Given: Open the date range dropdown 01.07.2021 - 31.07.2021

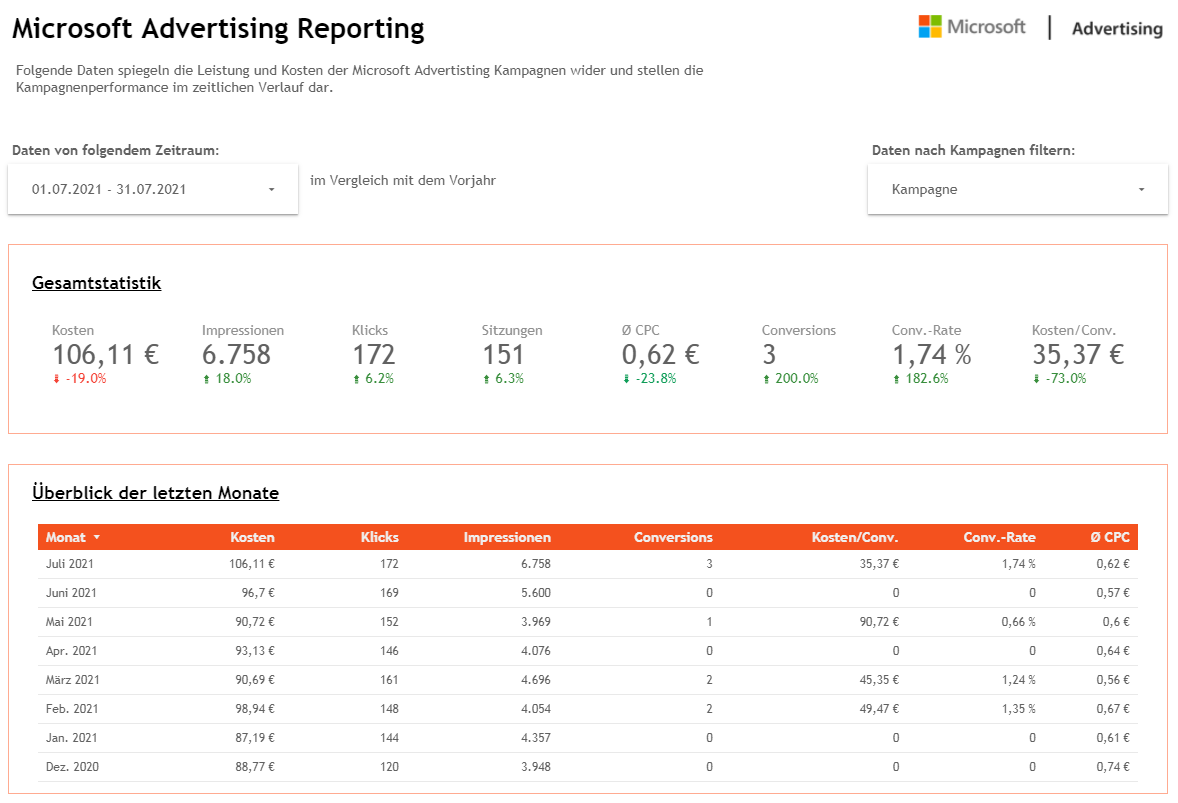Looking at the screenshot, I should tap(153, 189).
